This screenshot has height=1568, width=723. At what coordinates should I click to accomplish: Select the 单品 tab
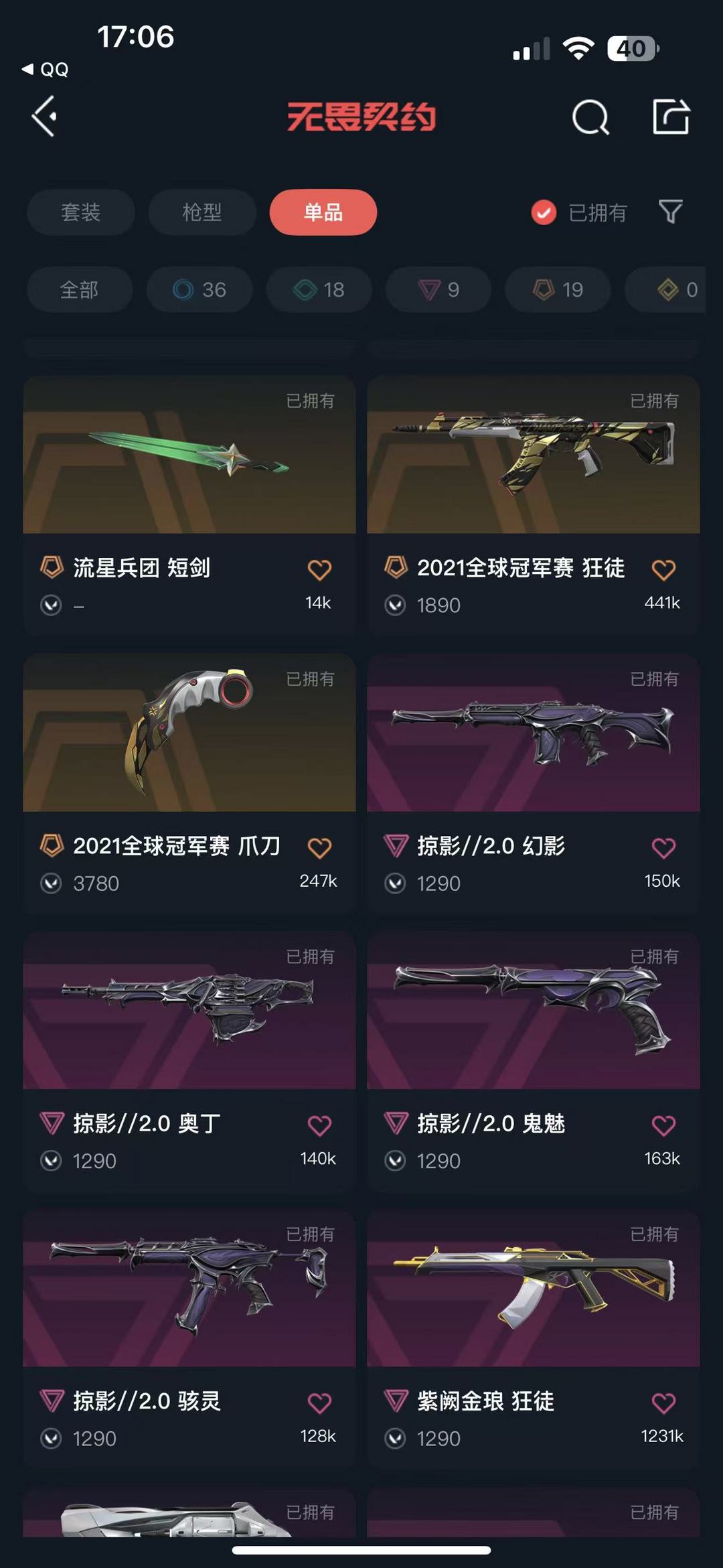coord(323,212)
